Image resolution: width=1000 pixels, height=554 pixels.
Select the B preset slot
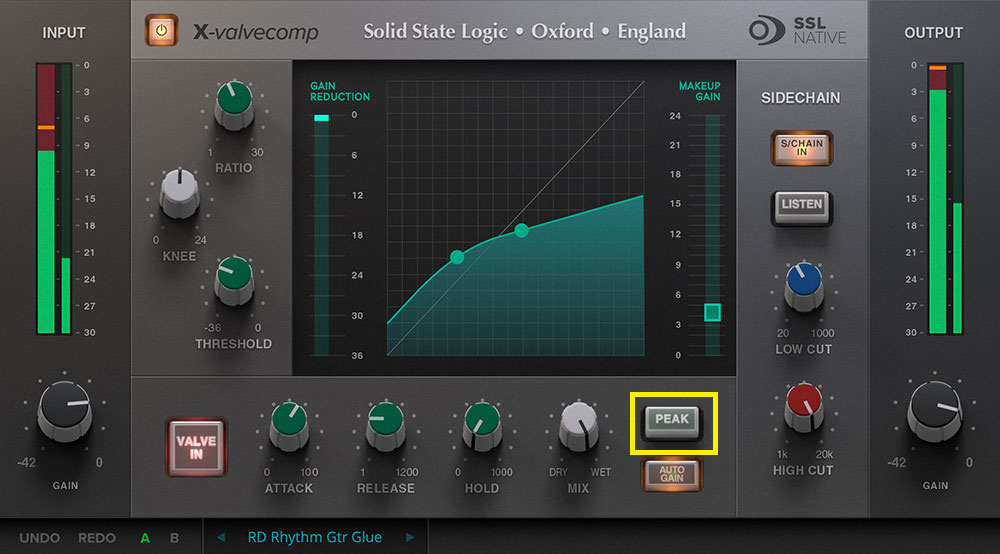tap(174, 538)
